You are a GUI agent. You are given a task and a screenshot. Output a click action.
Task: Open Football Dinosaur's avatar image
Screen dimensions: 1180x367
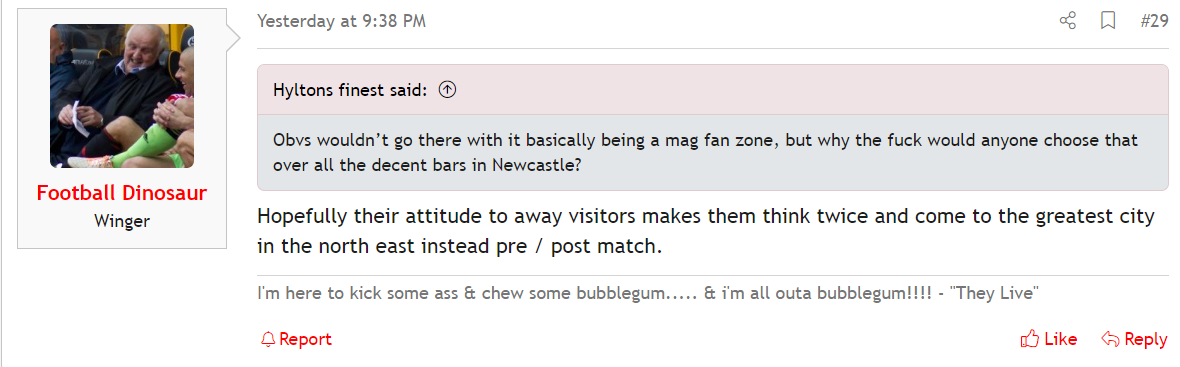(122, 96)
